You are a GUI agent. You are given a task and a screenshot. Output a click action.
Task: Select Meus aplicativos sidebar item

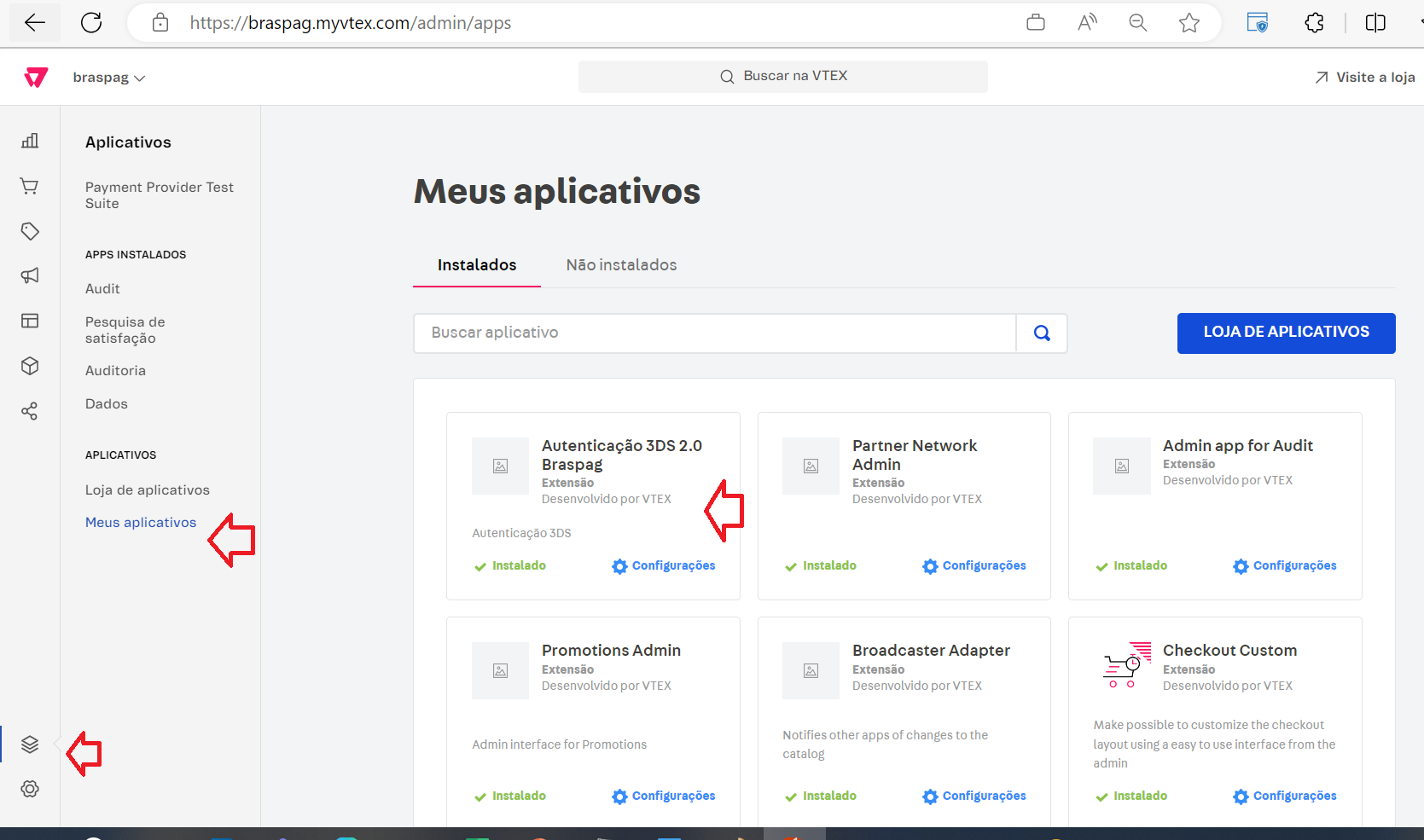click(141, 523)
